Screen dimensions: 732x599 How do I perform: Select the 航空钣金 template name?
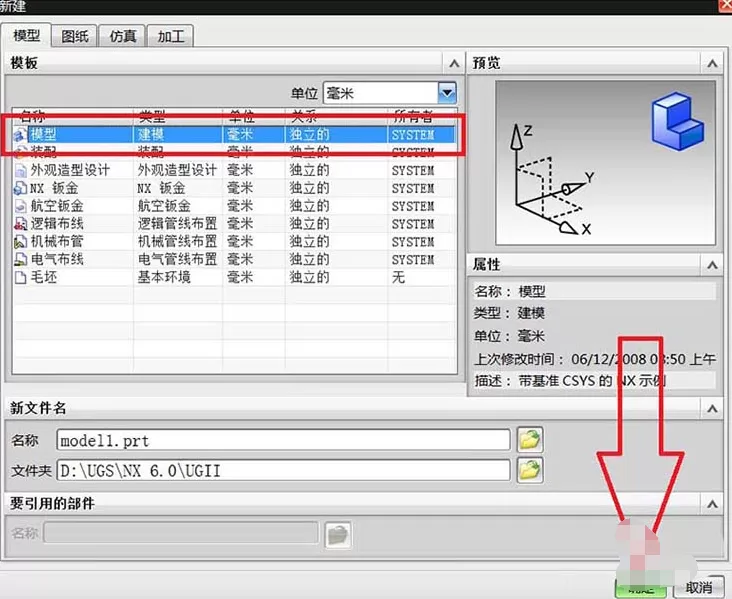point(57,206)
